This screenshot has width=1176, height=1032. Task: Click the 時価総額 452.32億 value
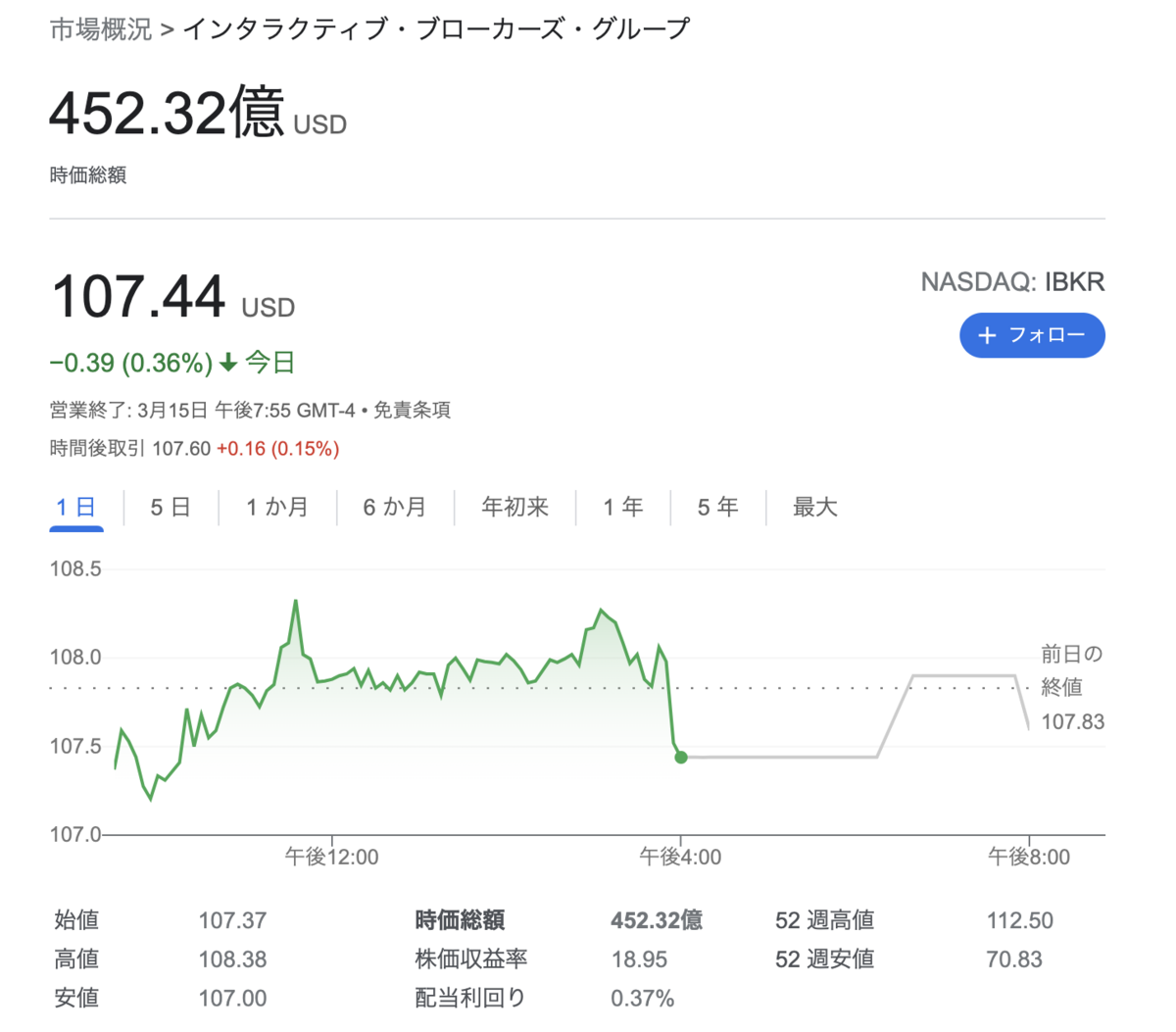pyautogui.click(x=657, y=920)
